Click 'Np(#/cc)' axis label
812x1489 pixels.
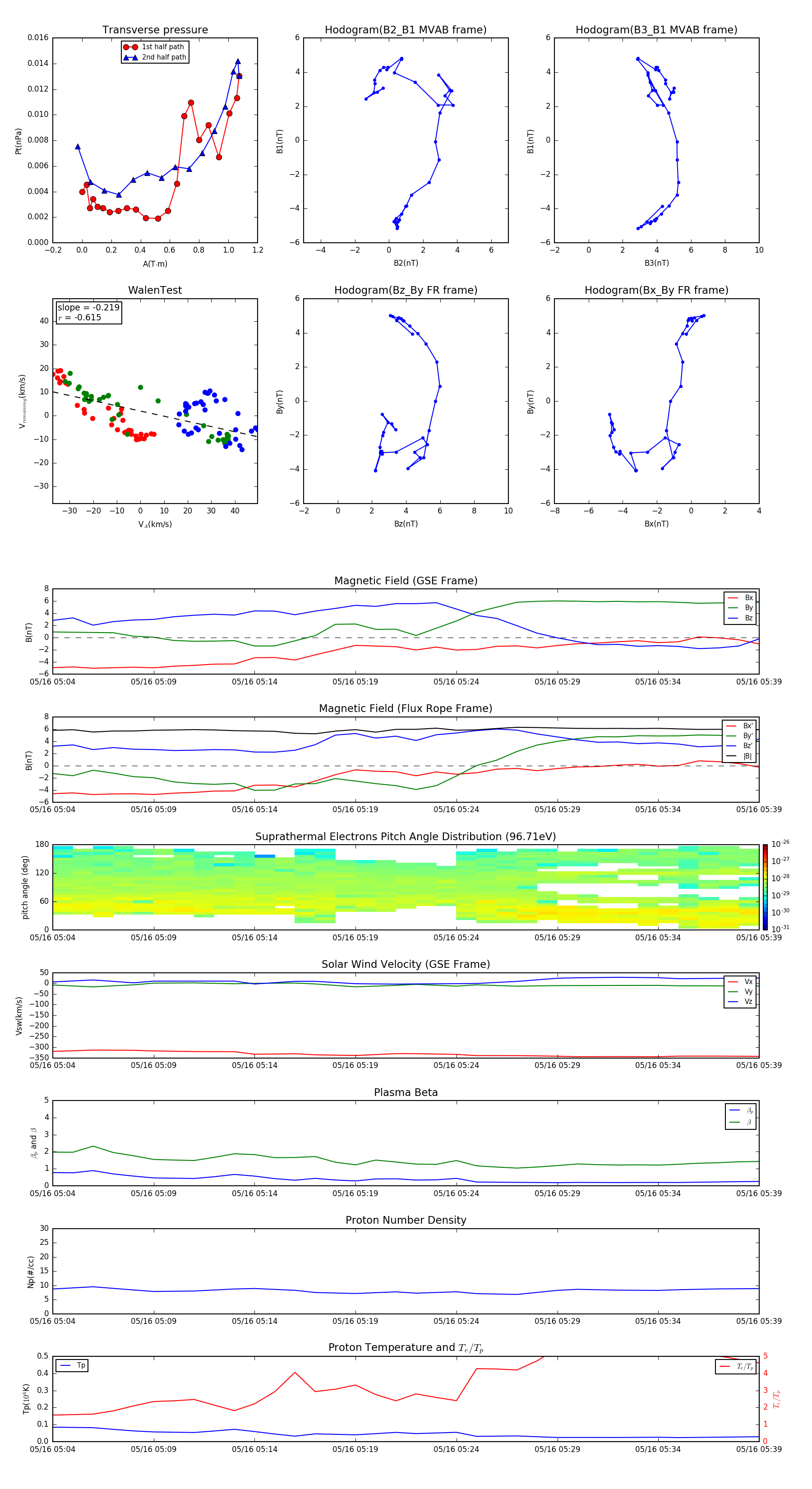pyautogui.click(x=31, y=1272)
